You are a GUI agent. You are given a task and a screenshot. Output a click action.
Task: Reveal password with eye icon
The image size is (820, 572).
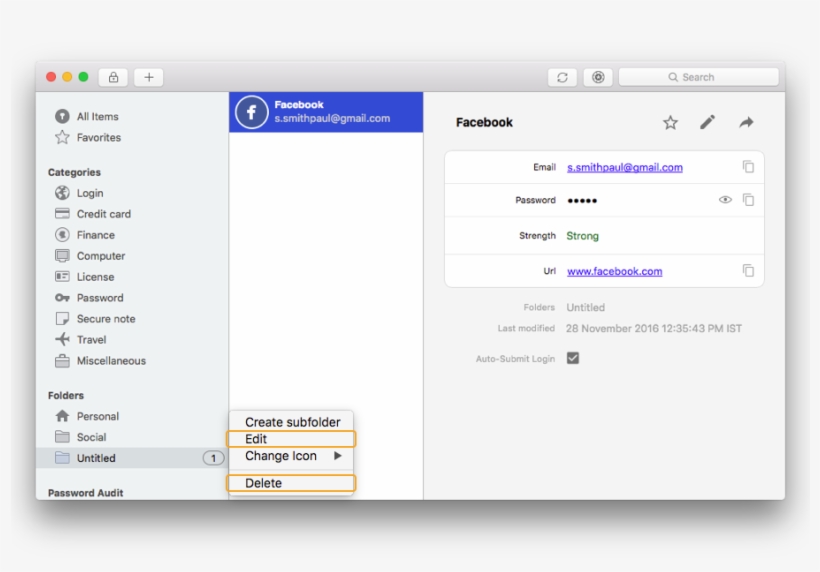[725, 200]
